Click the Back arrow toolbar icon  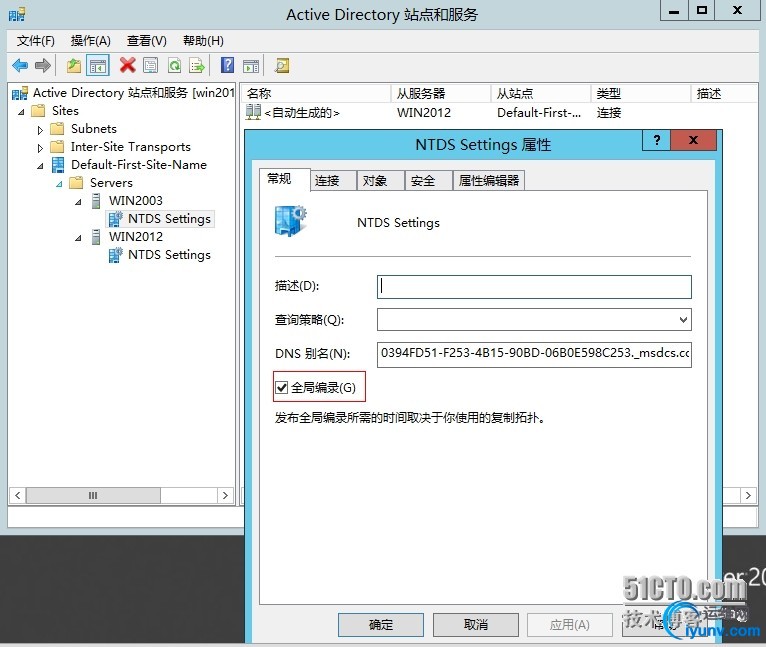pos(20,65)
